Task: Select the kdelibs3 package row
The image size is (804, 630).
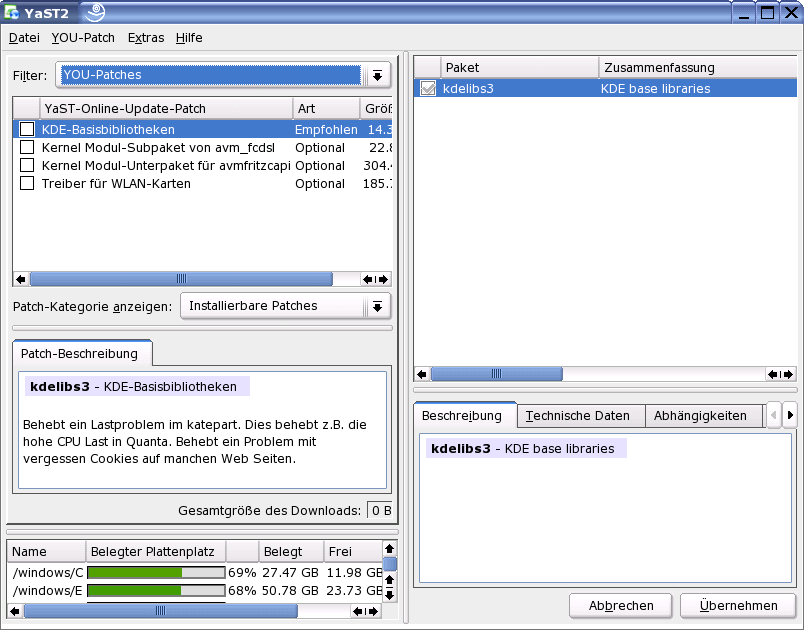Action: [x=605, y=88]
